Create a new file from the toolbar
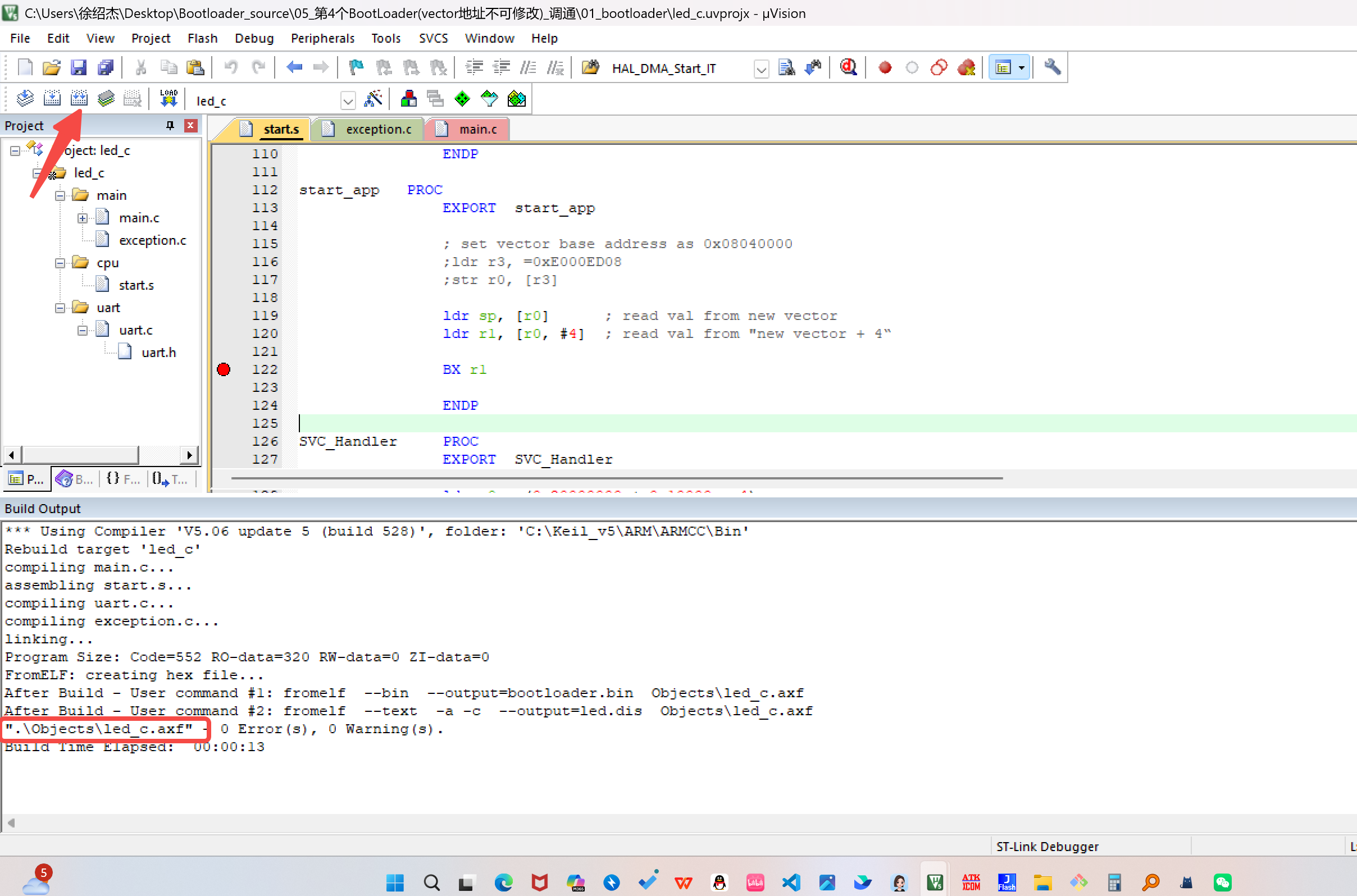Image resolution: width=1357 pixels, height=896 pixels. (25, 67)
